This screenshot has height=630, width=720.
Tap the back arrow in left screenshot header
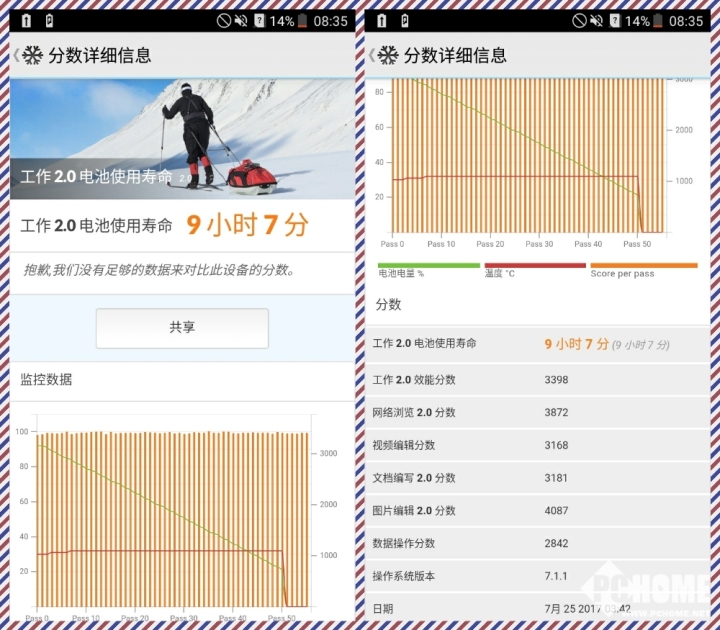point(16,56)
